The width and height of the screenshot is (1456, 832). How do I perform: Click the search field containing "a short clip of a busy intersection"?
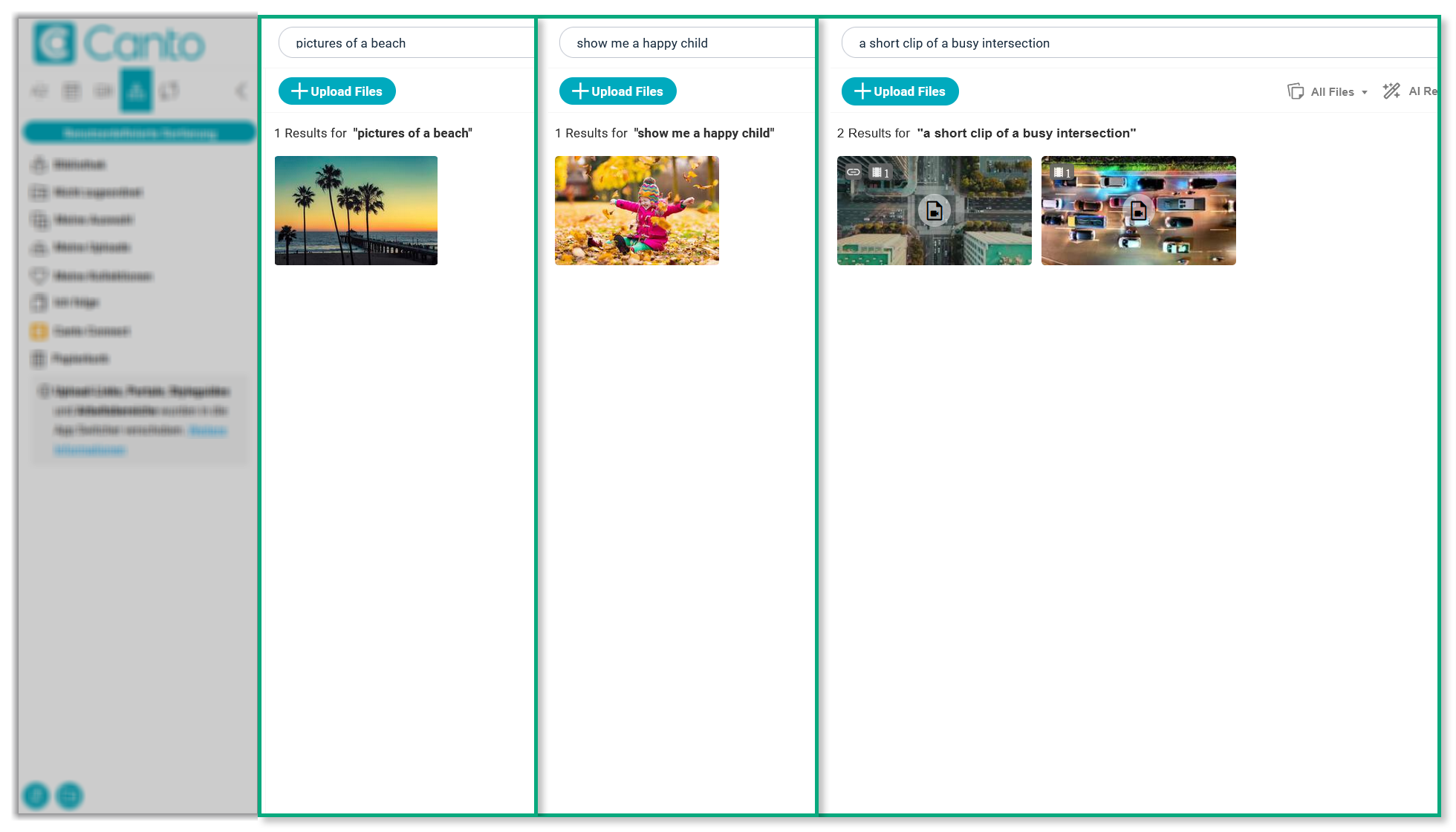(x=1139, y=43)
